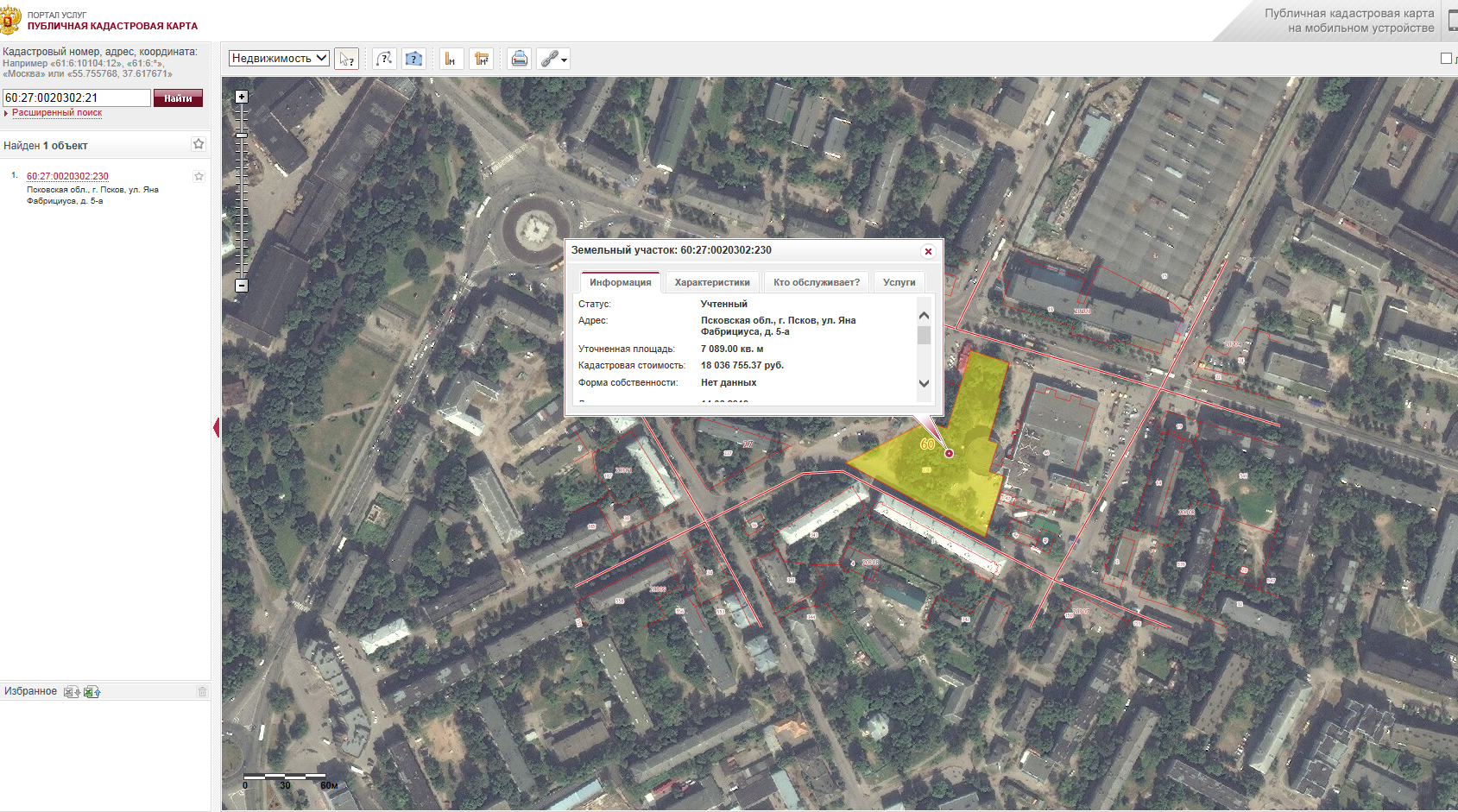Select the status value Учтенный

click(x=724, y=304)
